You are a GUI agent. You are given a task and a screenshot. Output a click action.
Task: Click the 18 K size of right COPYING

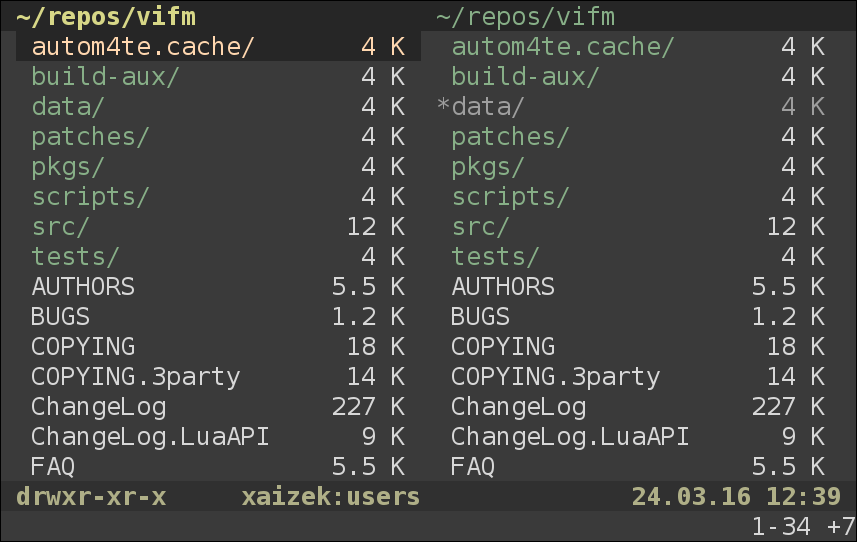pyautogui.click(x=796, y=346)
